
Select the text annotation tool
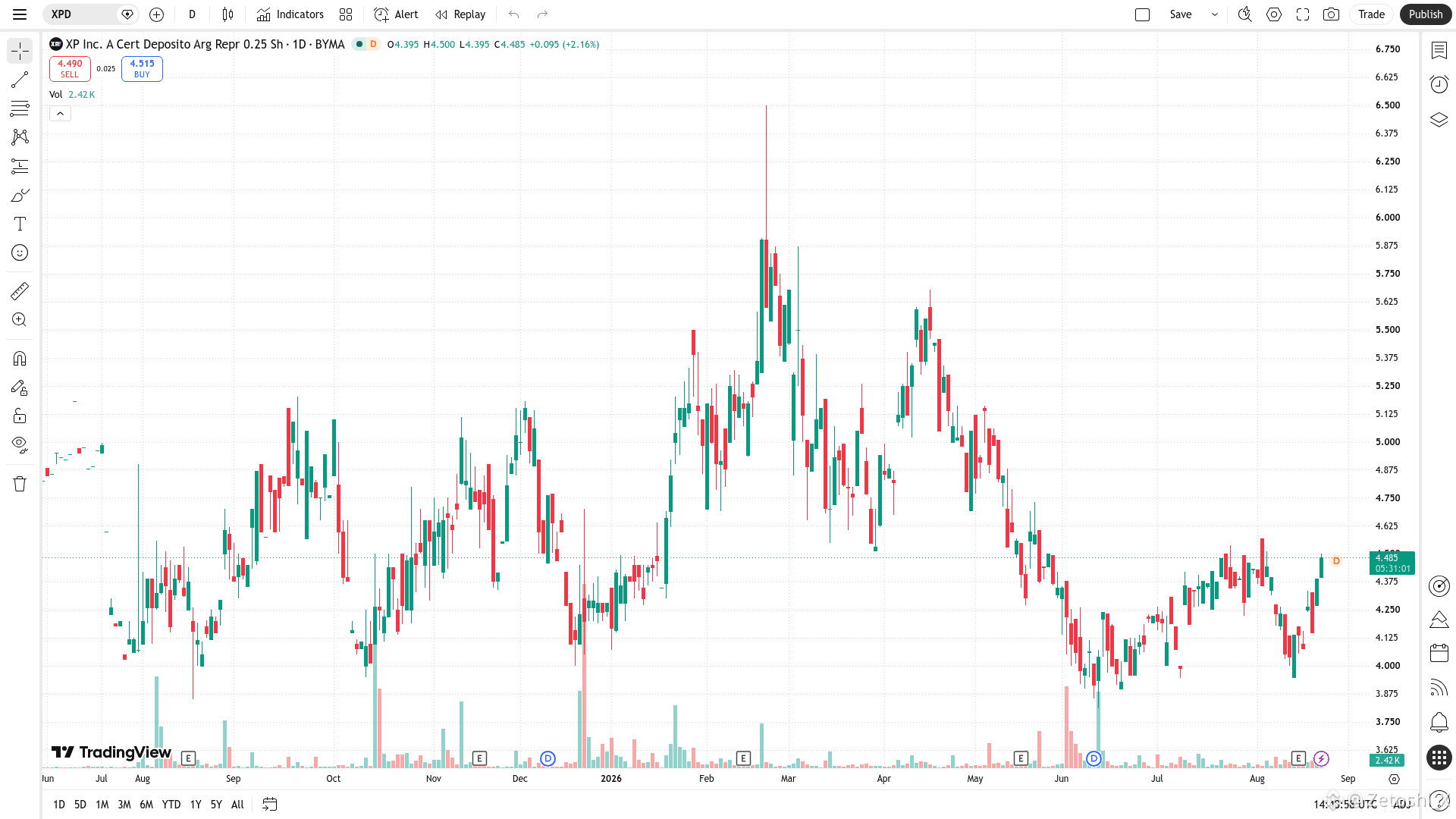pyautogui.click(x=20, y=224)
